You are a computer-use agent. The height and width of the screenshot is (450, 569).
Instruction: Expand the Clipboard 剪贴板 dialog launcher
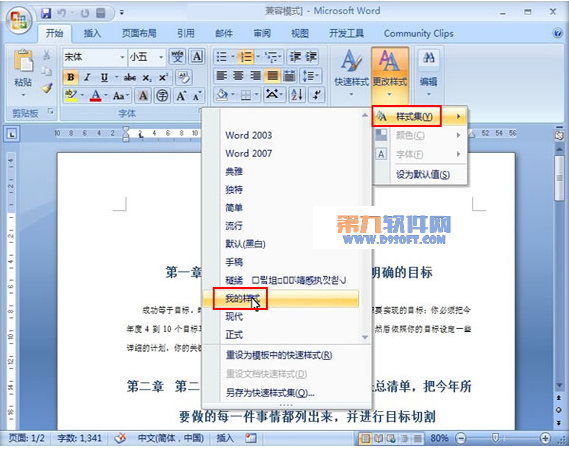point(51,111)
